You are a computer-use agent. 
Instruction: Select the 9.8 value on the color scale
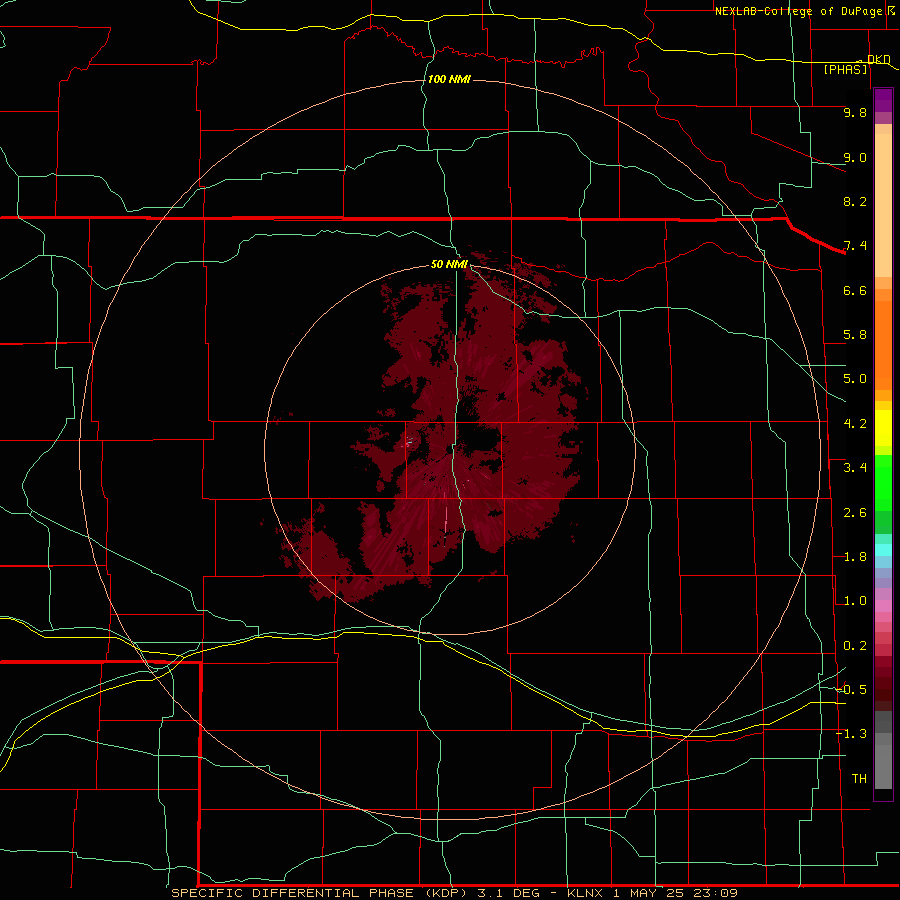(855, 112)
